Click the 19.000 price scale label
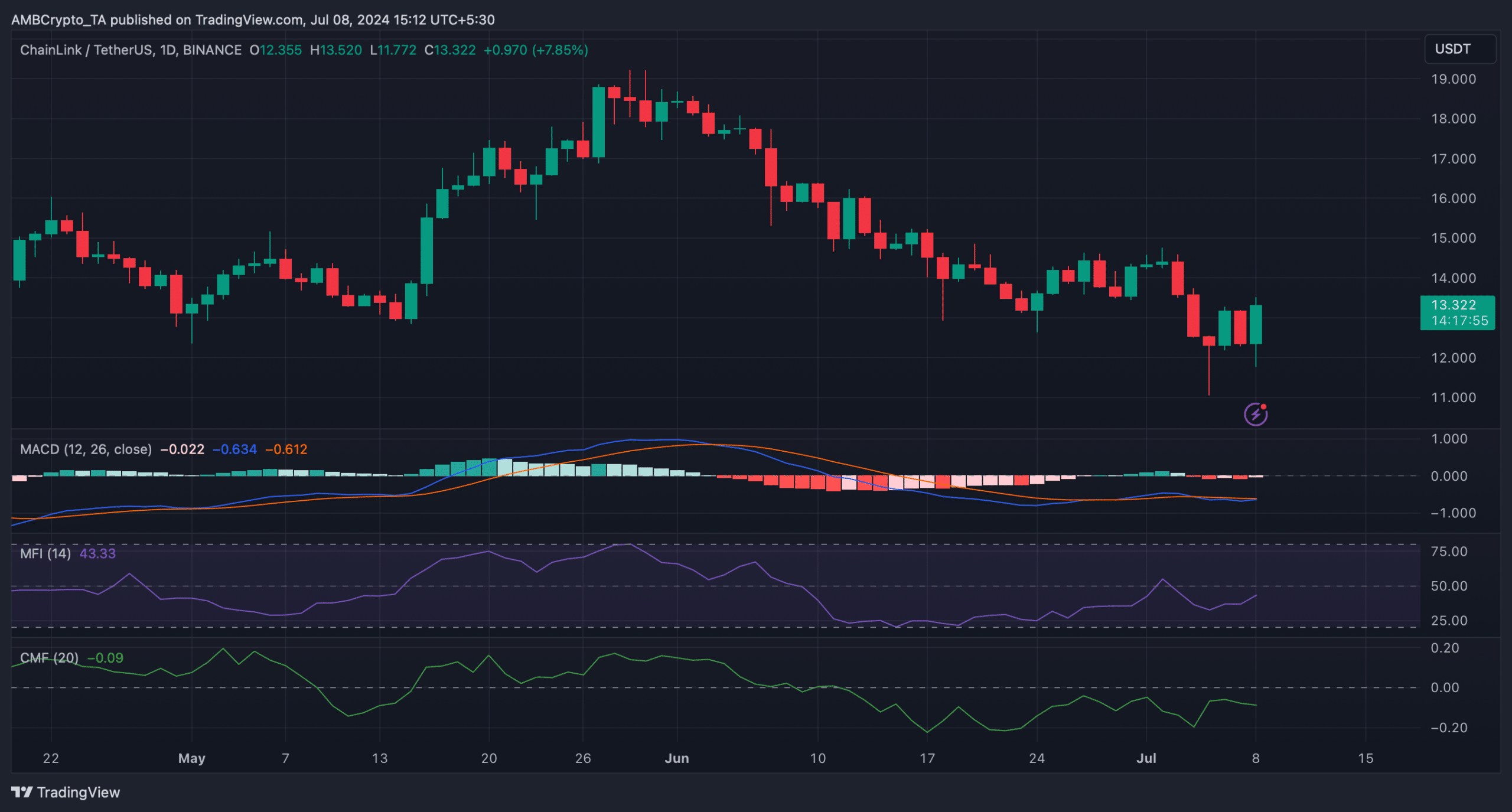Screen dimensions: 1512x812 pos(1453,79)
